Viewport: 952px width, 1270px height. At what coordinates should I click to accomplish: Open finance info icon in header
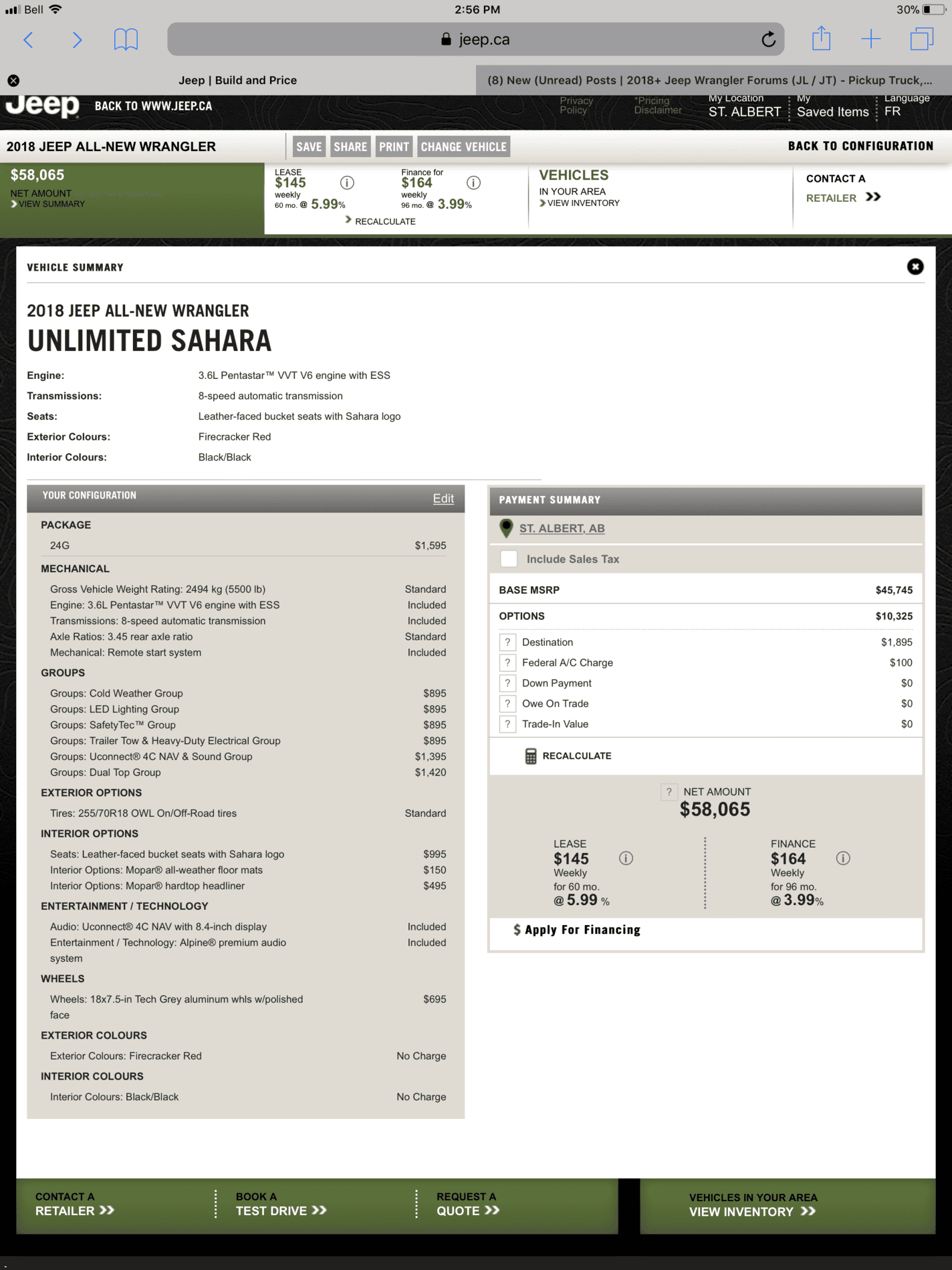[473, 182]
